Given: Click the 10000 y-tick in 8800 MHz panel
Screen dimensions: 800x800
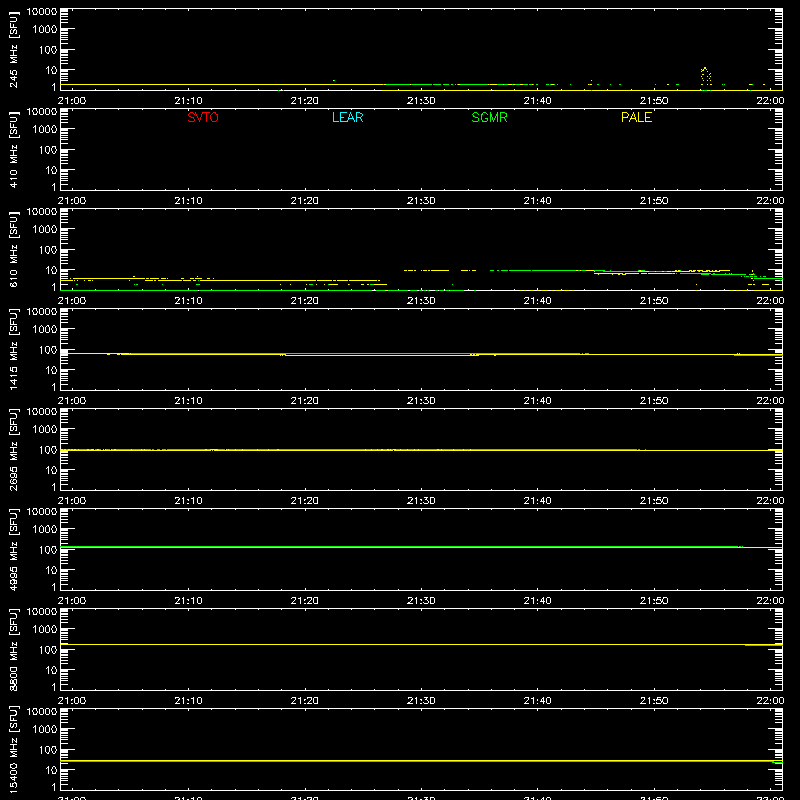Looking at the screenshot, I should (x=42, y=612).
